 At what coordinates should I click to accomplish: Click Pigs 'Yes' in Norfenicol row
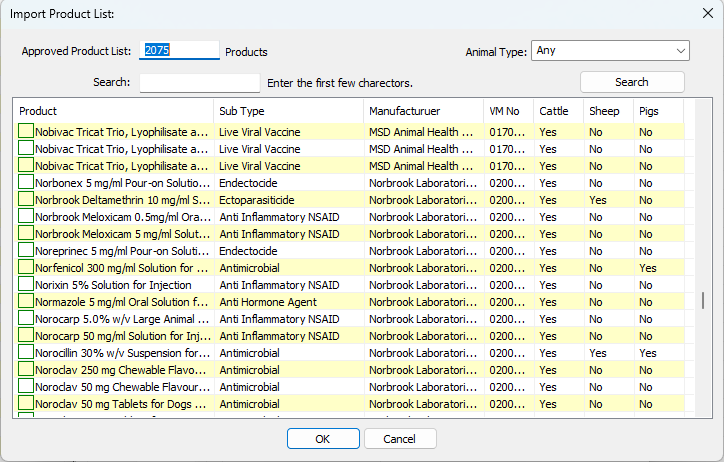pos(647,268)
